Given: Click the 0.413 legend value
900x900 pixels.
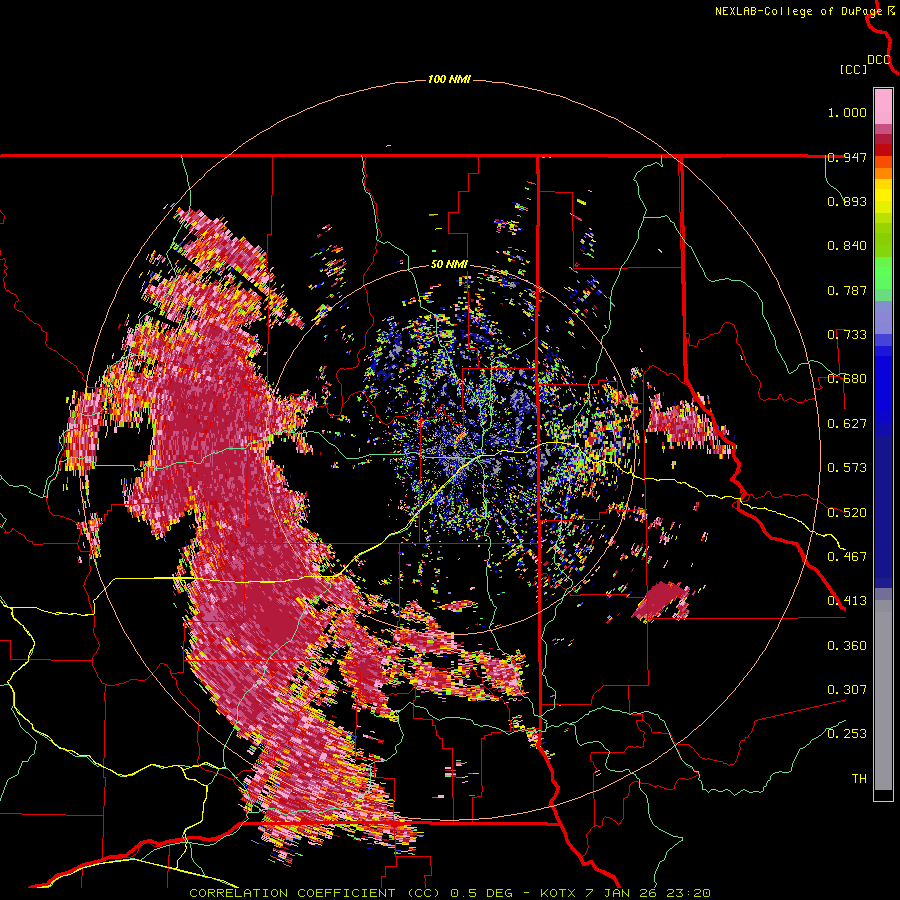Looking at the screenshot, I should (x=847, y=601).
